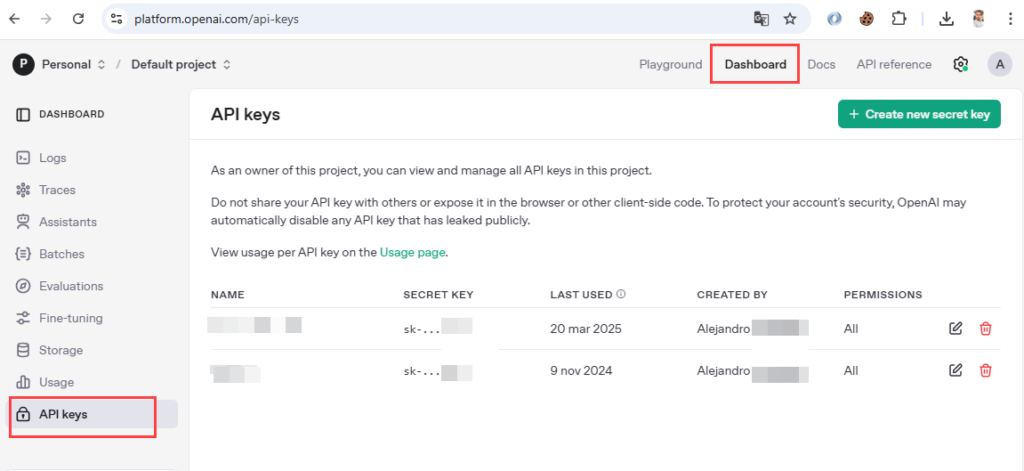Open the Default project switcher
1024x471 pixels.
coord(181,65)
